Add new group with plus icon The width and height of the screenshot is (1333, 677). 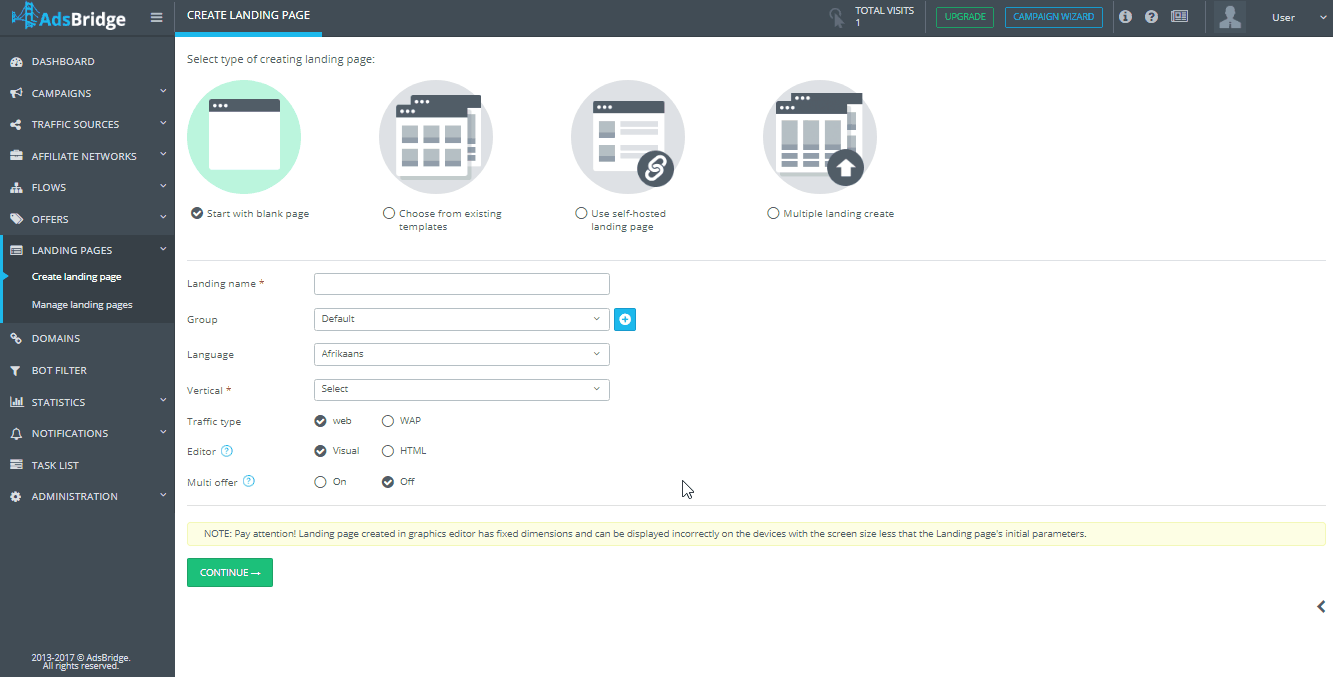[x=625, y=319]
